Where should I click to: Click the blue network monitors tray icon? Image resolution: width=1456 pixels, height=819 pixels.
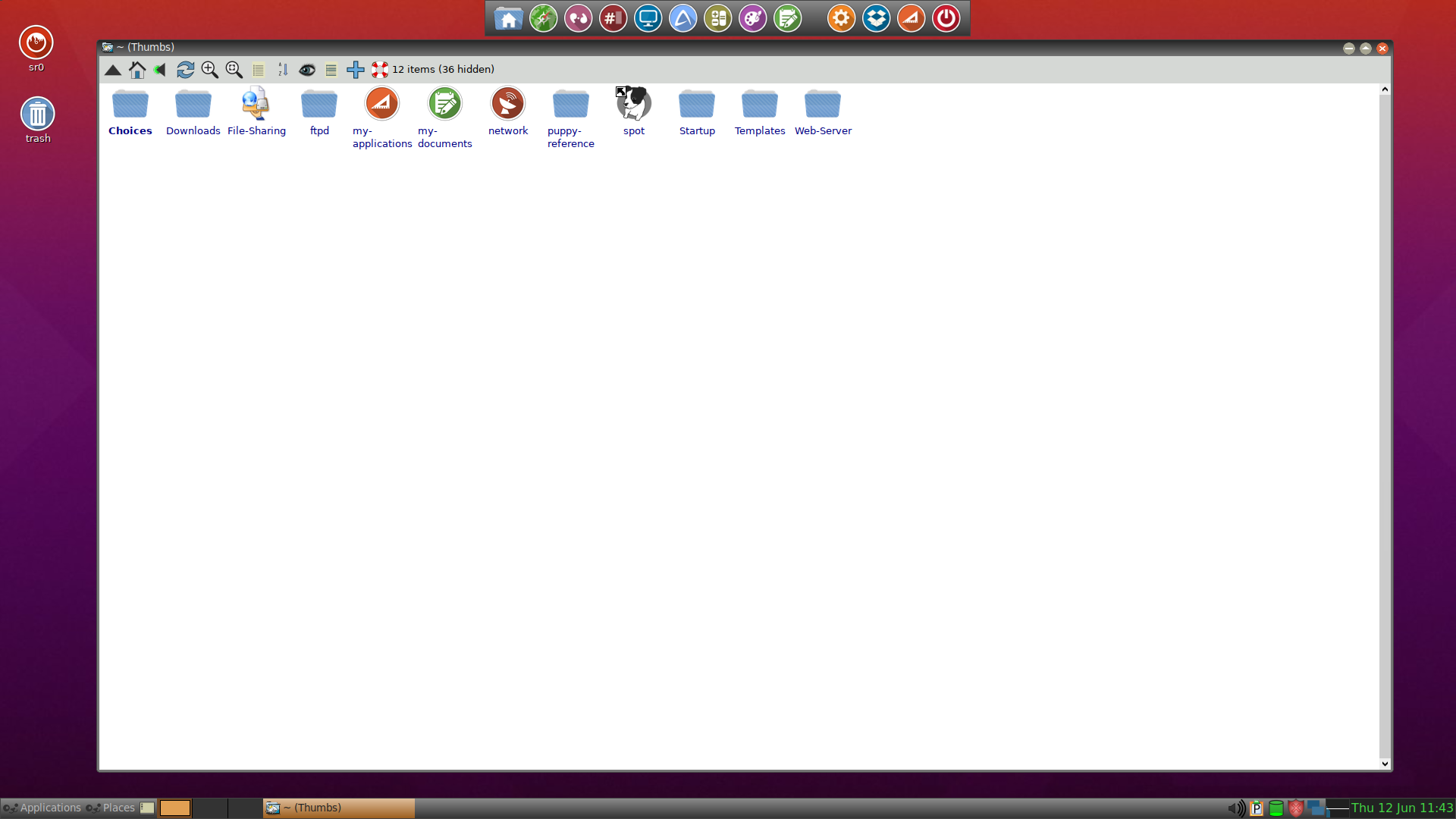point(1316,808)
